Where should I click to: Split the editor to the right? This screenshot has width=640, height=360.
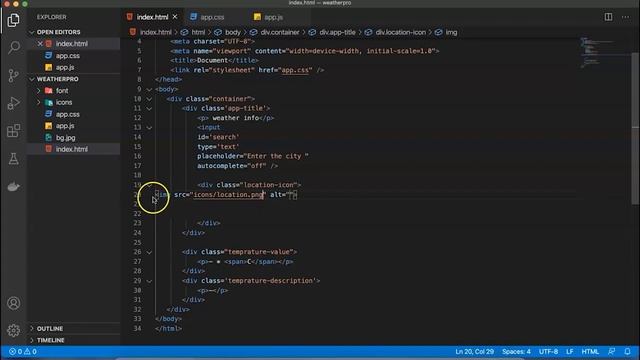click(x=608, y=17)
